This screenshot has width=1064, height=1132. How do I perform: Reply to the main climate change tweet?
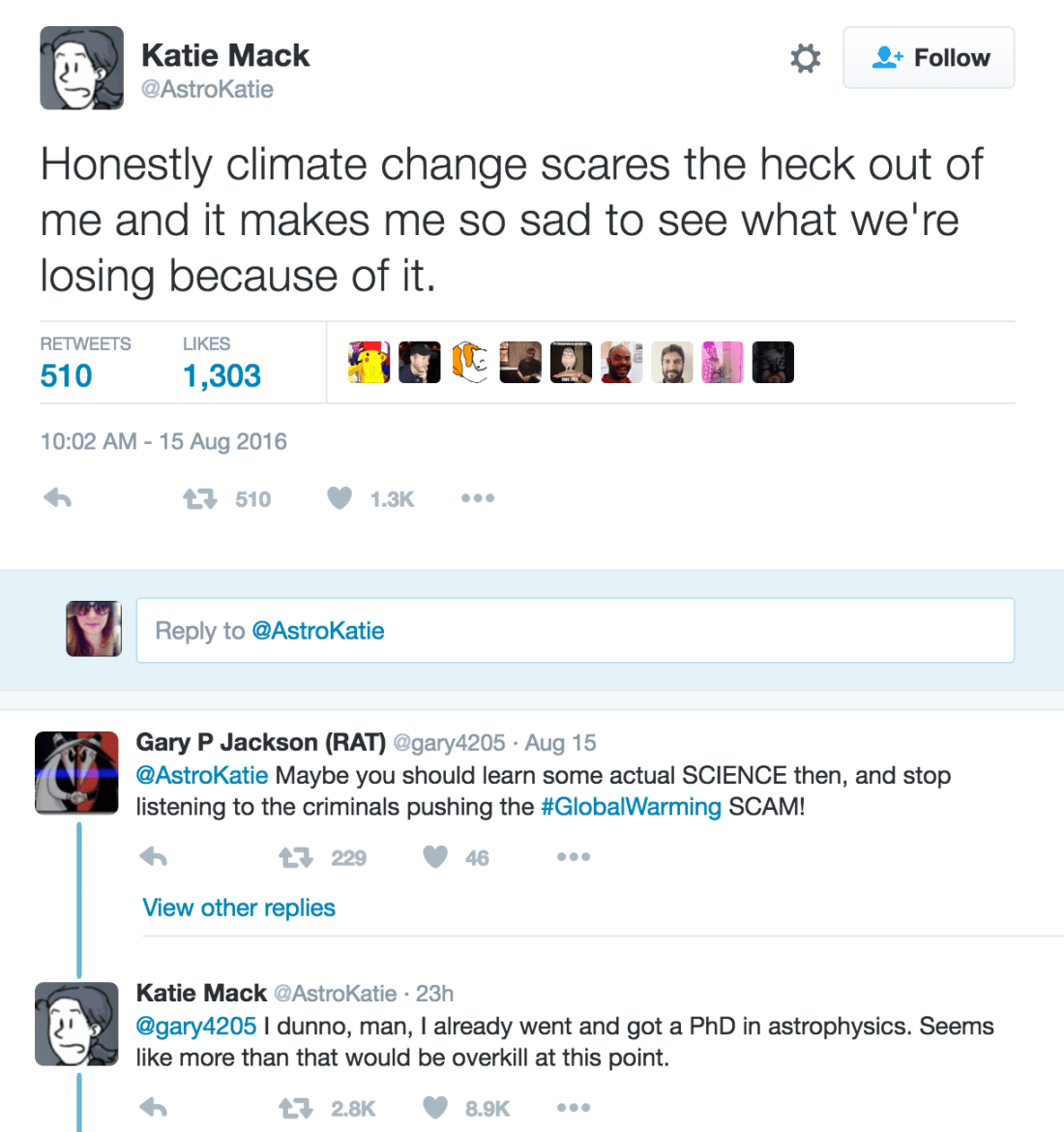point(58,498)
